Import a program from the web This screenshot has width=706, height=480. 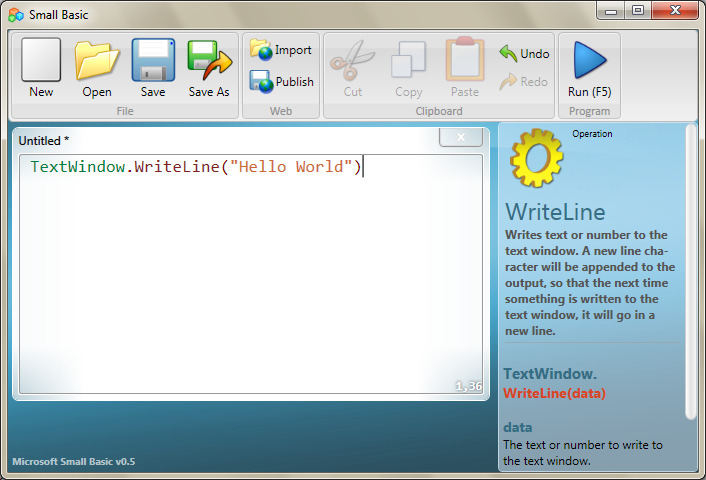[281, 50]
